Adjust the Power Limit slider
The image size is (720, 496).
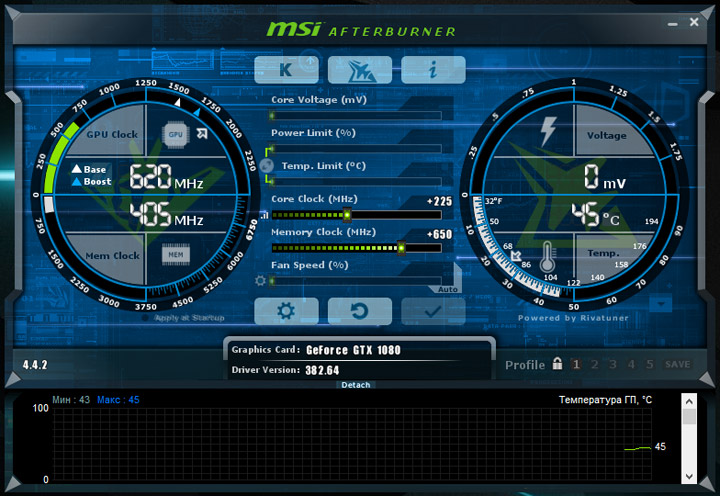356,148
